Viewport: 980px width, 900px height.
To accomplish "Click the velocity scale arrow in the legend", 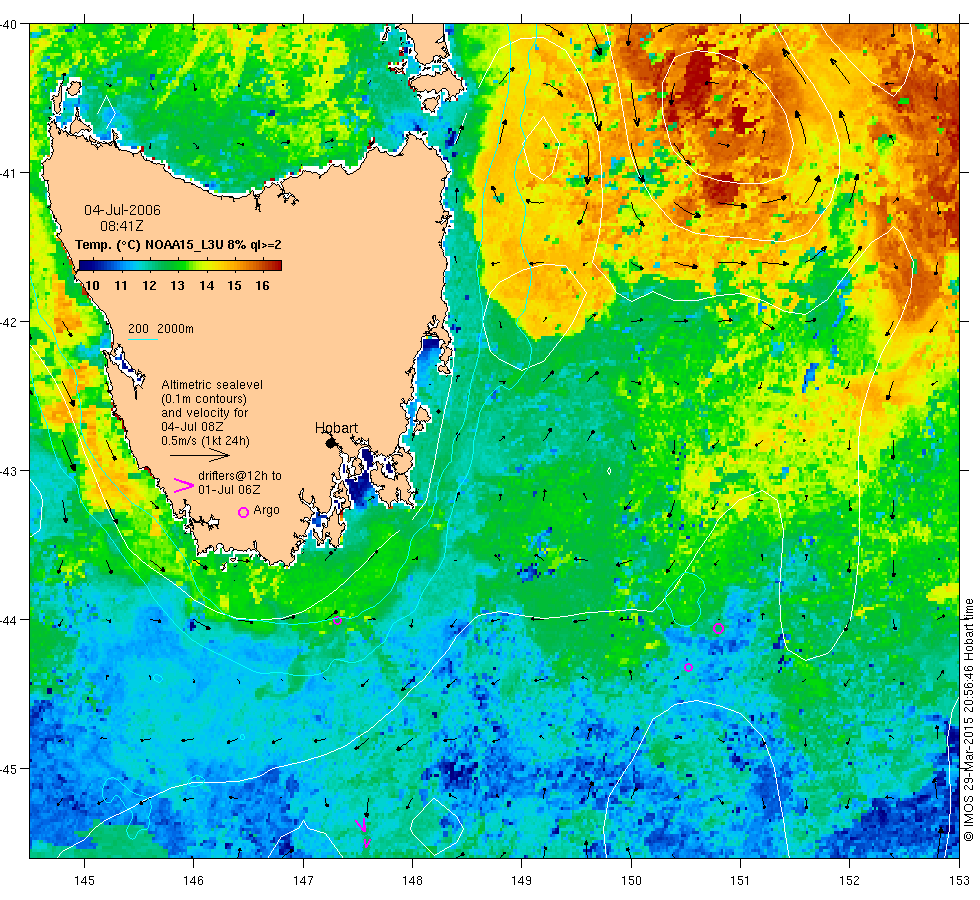I will coord(200,455).
